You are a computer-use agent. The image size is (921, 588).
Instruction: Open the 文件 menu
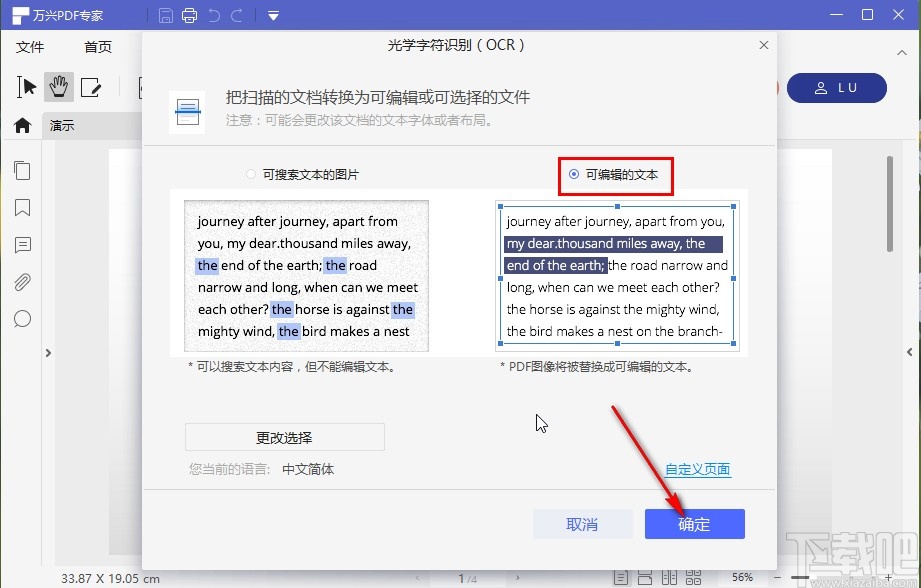point(31,46)
